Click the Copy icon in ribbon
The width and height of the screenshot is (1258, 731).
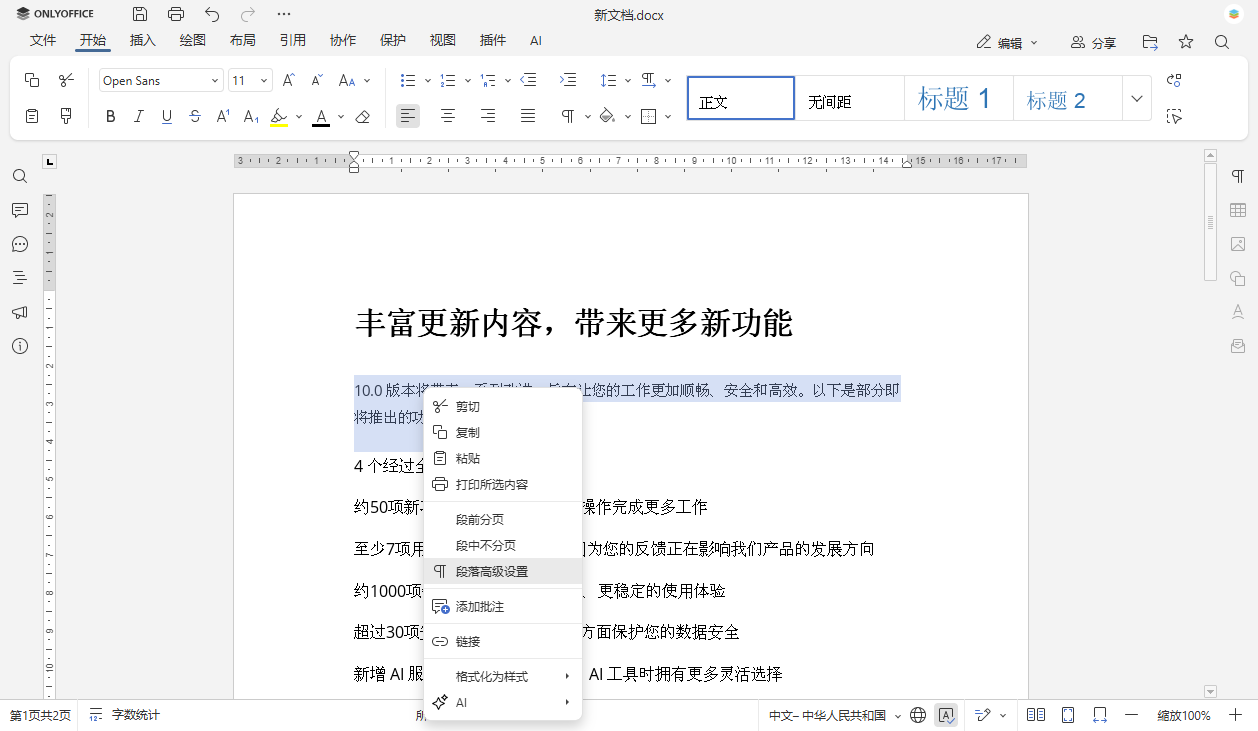[x=32, y=81]
